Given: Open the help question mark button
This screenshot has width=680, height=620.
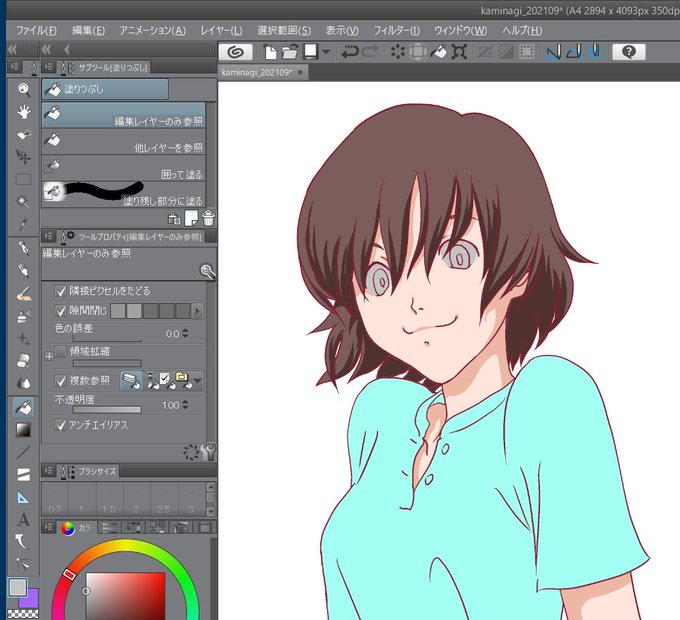Looking at the screenshot, I should [x=629, y=52].
